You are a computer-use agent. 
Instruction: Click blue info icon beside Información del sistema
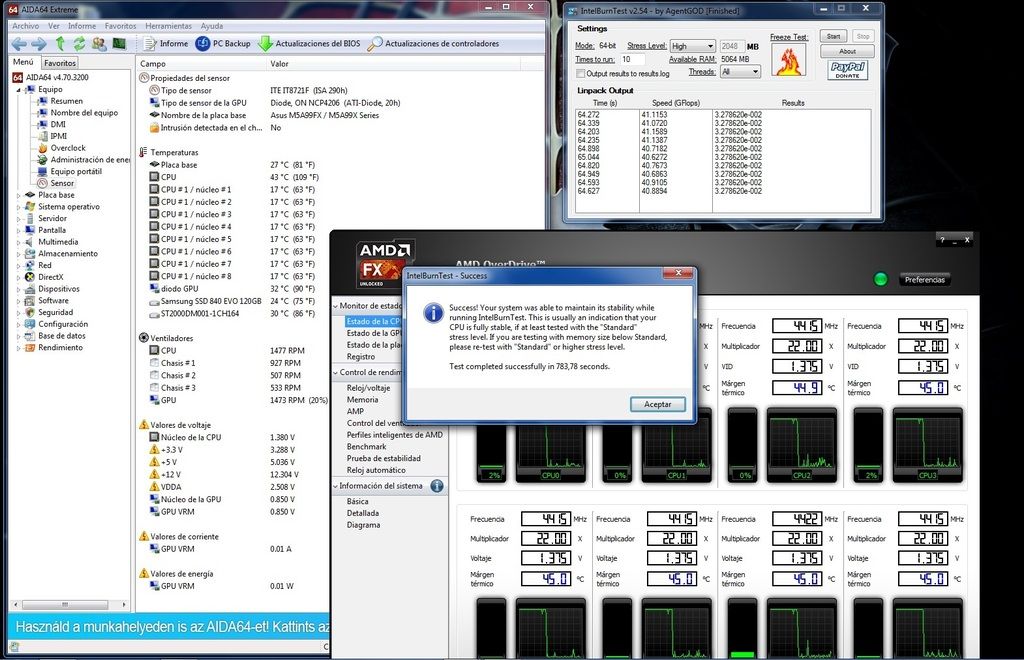click(437, 486)
